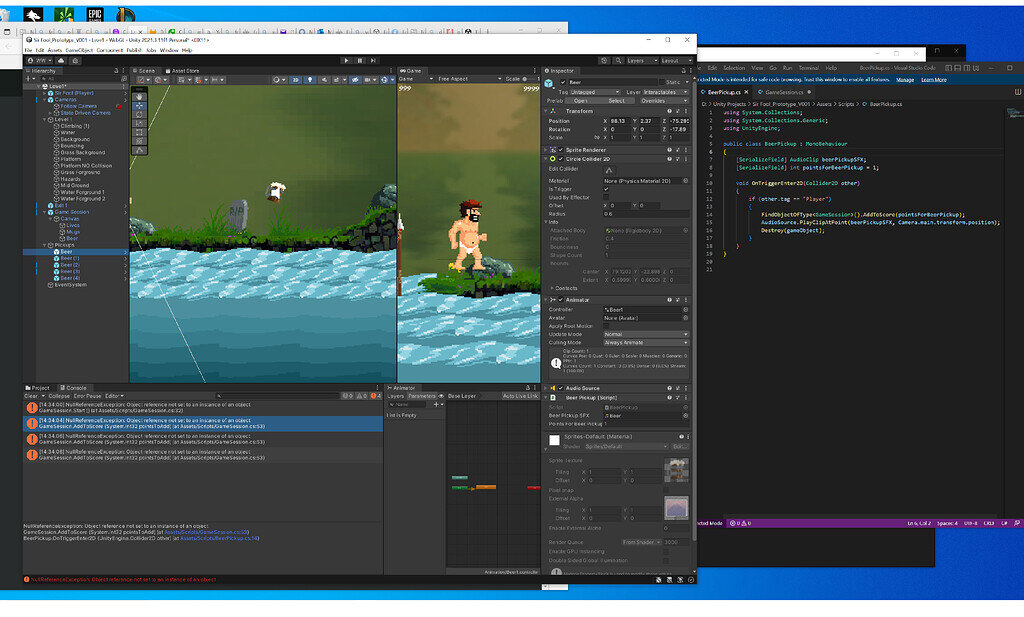Toggle the Circle Collider 2D enabled checkbox

point(560,159)
